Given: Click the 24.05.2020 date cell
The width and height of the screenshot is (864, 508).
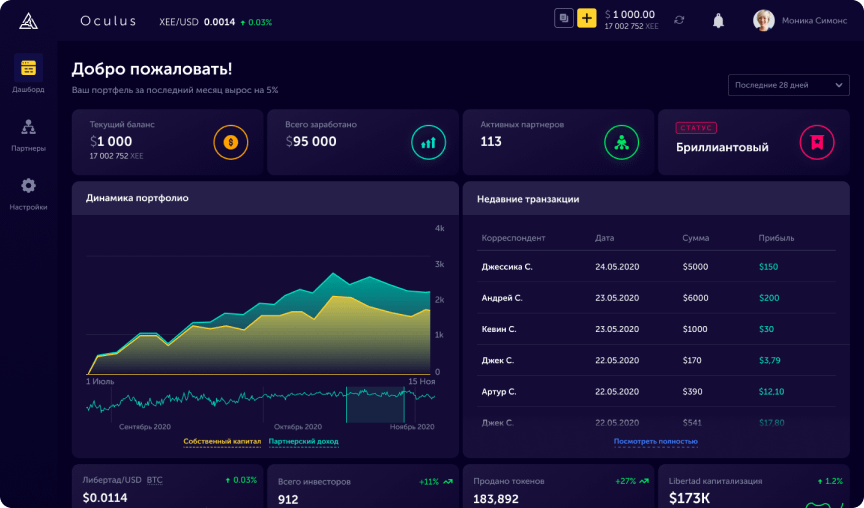Looking at the screenshot, I should [x=617, y=267].
